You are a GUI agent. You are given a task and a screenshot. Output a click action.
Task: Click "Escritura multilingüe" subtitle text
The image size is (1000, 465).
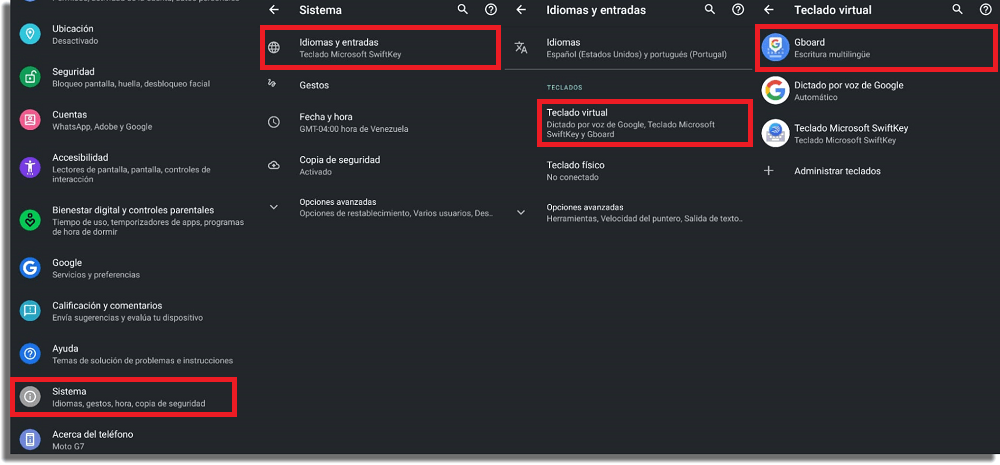832,54
